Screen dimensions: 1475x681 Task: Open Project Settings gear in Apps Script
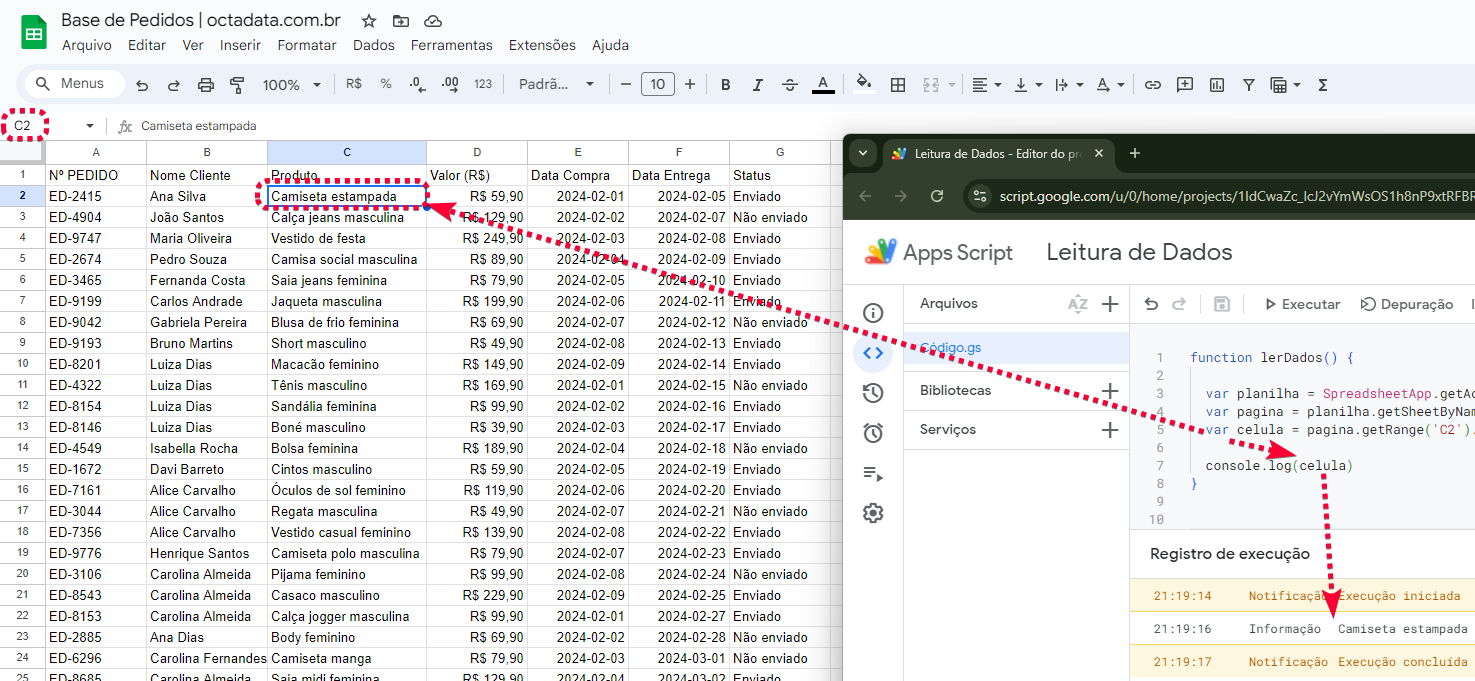pos(873,513)
